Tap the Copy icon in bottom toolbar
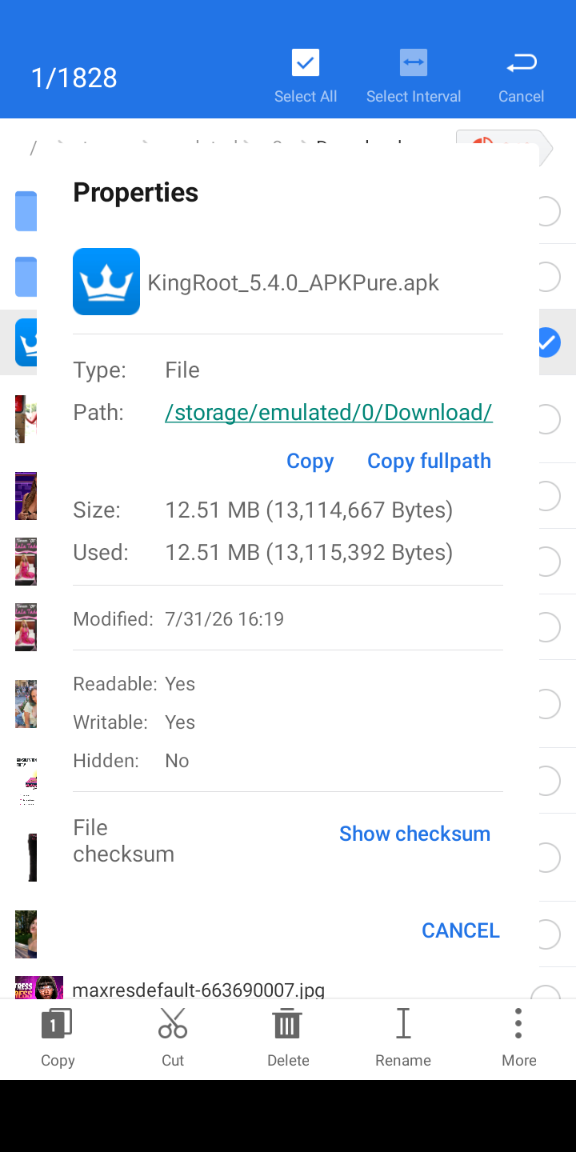Screen dimensions: 576x1152 57,1023
